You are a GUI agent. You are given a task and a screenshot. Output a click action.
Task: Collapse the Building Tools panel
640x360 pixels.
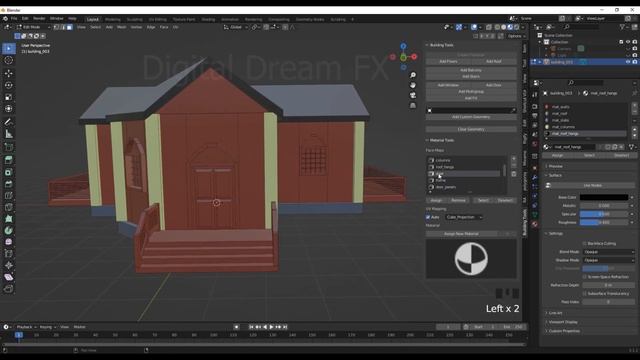tap(427, 45)
